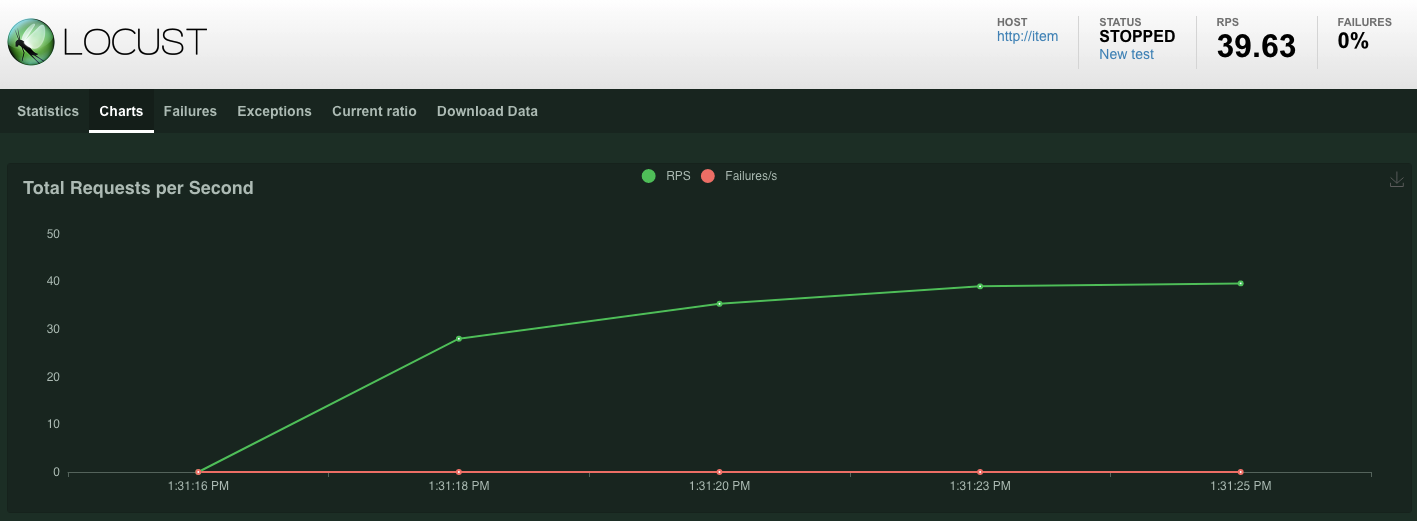Select red Failures point at 1:31:25 PM

[x=1241, y=472]
